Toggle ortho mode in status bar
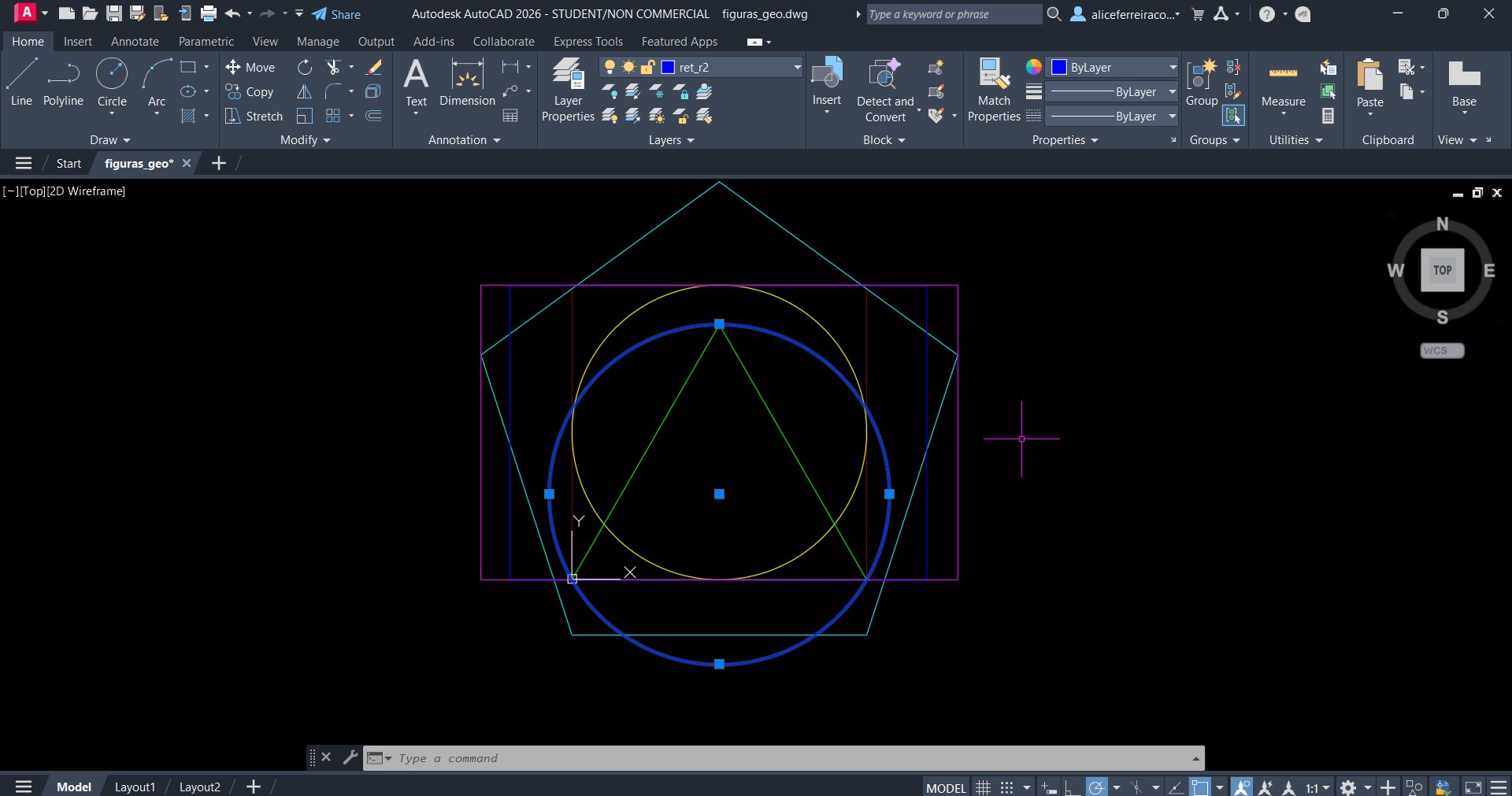This screenshot has height=796, width=1512. click(1072, 787)
